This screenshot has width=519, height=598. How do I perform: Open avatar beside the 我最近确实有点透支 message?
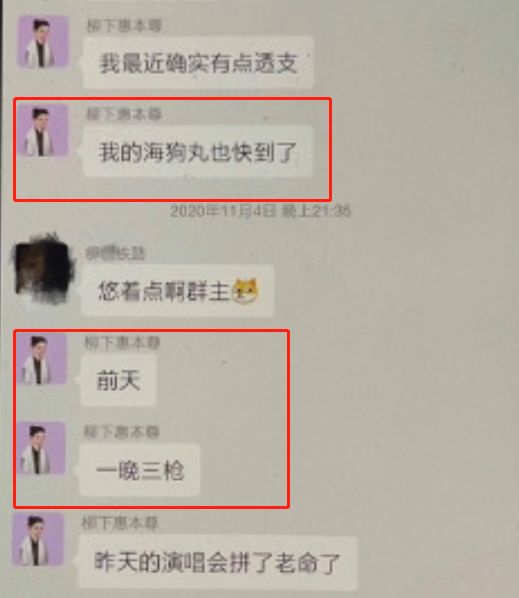[x=43, y=42]
